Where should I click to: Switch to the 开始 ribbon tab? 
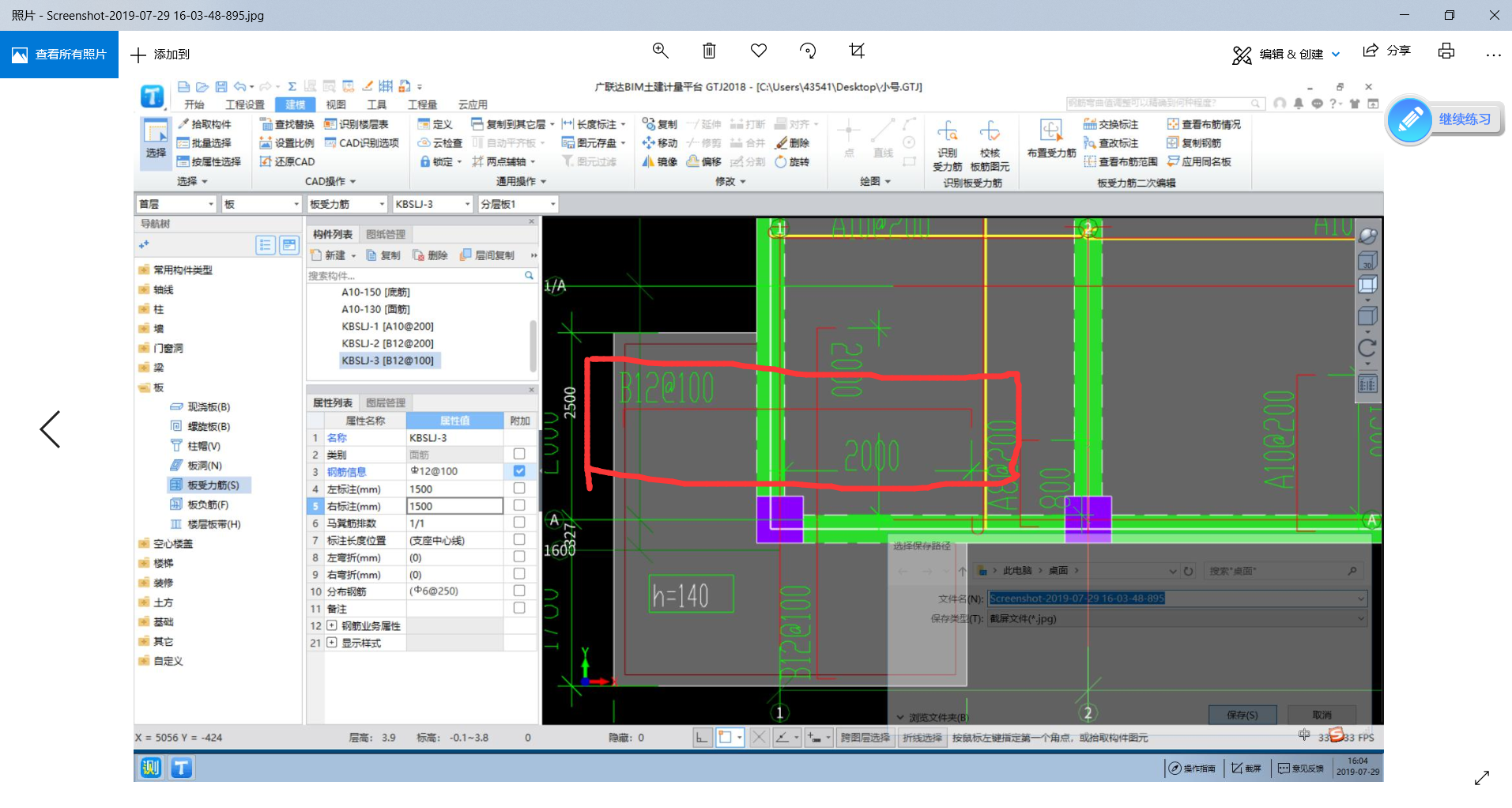(x=194, y=104)
